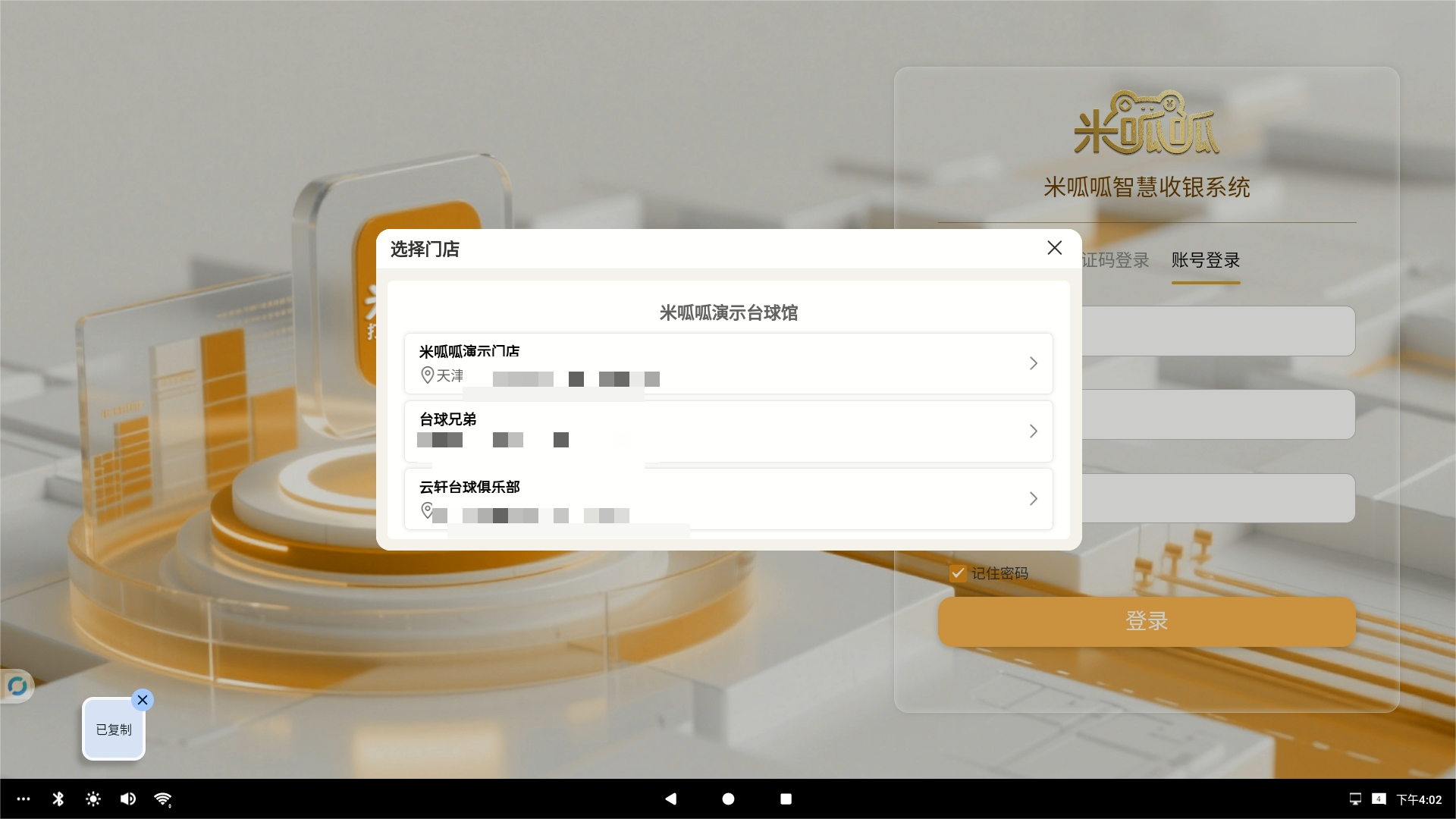1456x819 pixels.
Task: Tap the 已复制 clipboard floating tile
Action: coord(113,730)
